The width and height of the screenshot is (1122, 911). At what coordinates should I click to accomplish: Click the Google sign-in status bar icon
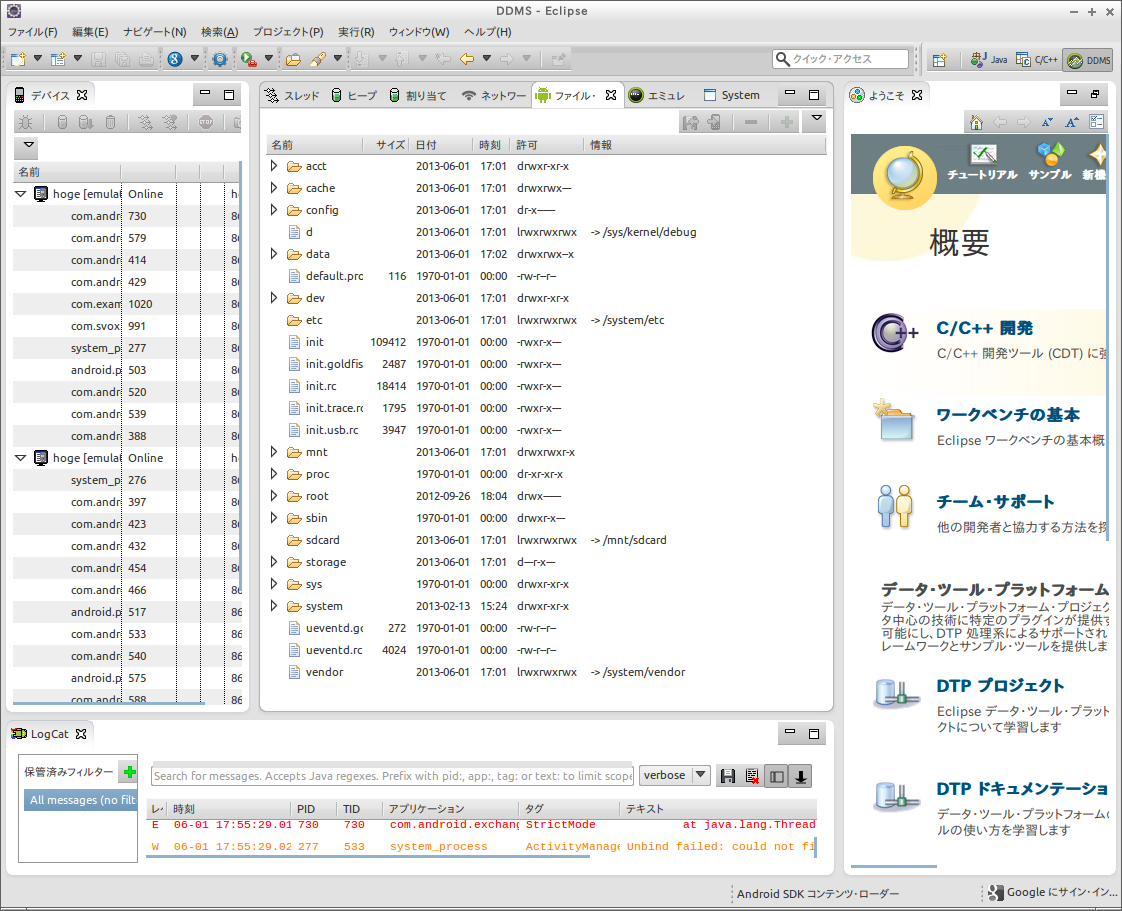(995, 892)
